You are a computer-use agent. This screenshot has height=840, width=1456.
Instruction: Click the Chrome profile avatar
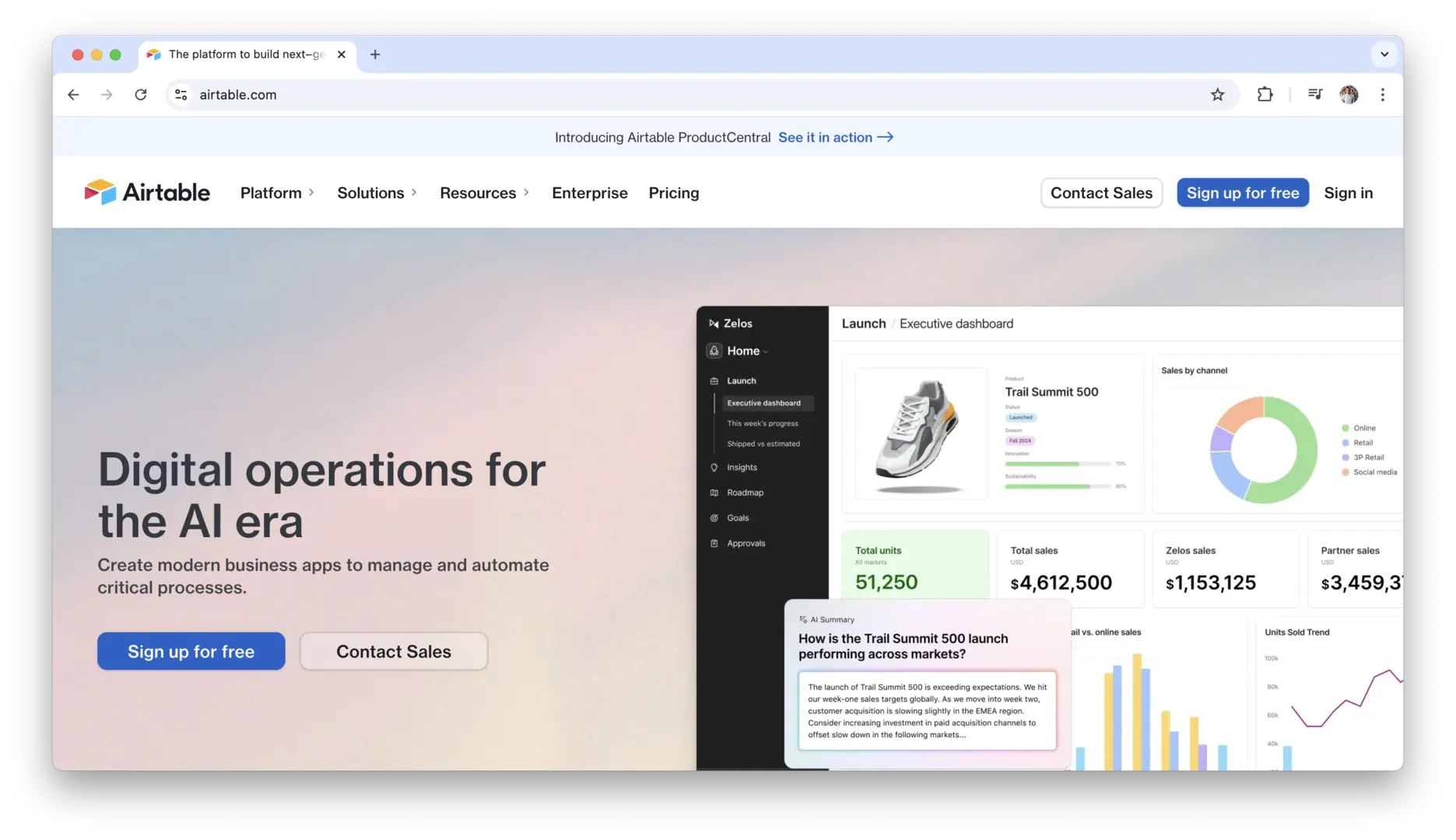pos(1349,95)
